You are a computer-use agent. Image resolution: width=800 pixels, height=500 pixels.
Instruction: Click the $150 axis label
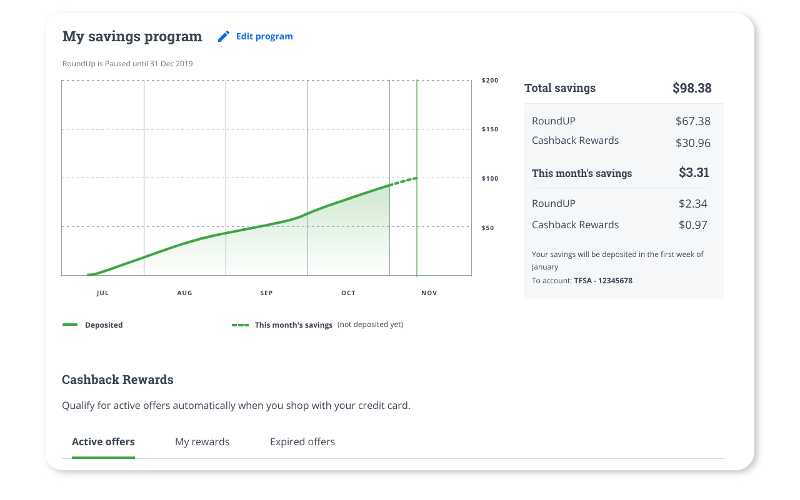tap(490, 129)
